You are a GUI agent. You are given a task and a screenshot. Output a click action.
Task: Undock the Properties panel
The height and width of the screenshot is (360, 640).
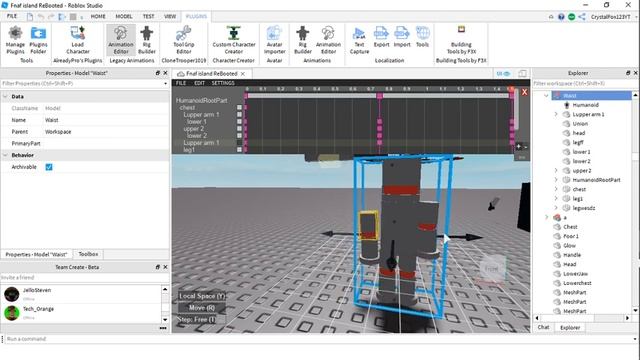coord(158,73)
